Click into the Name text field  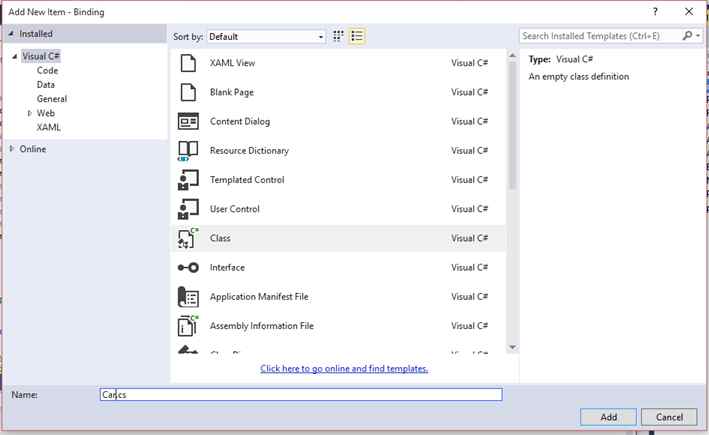point(301,395)
